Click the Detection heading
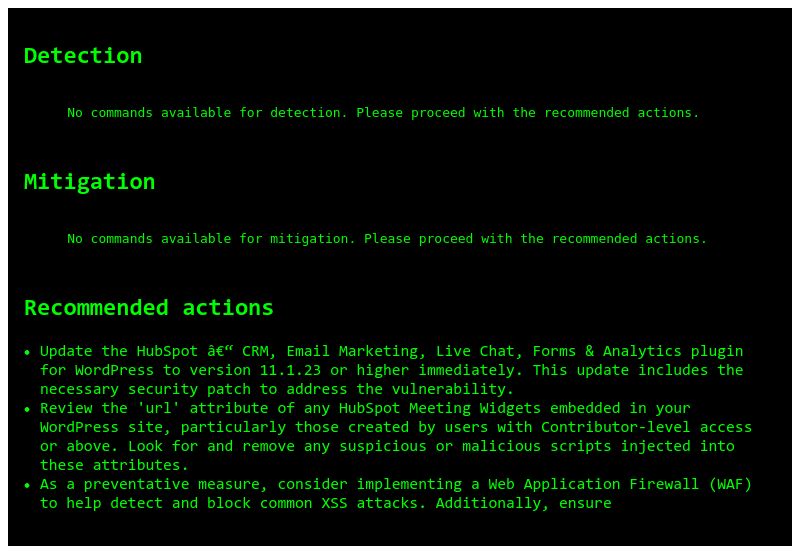The height and width of the screenshot is (554, 800). pos(83,56)
